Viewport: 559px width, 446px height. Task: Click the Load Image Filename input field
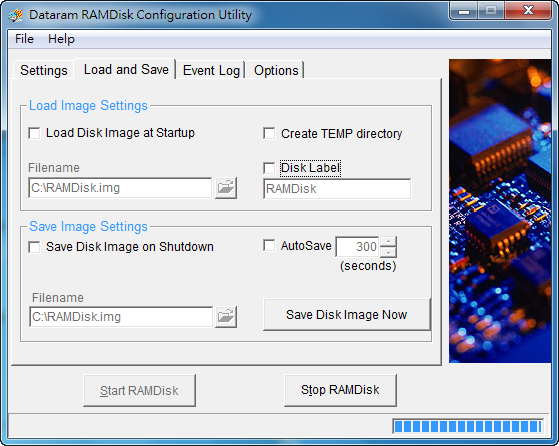coord(120,188)
